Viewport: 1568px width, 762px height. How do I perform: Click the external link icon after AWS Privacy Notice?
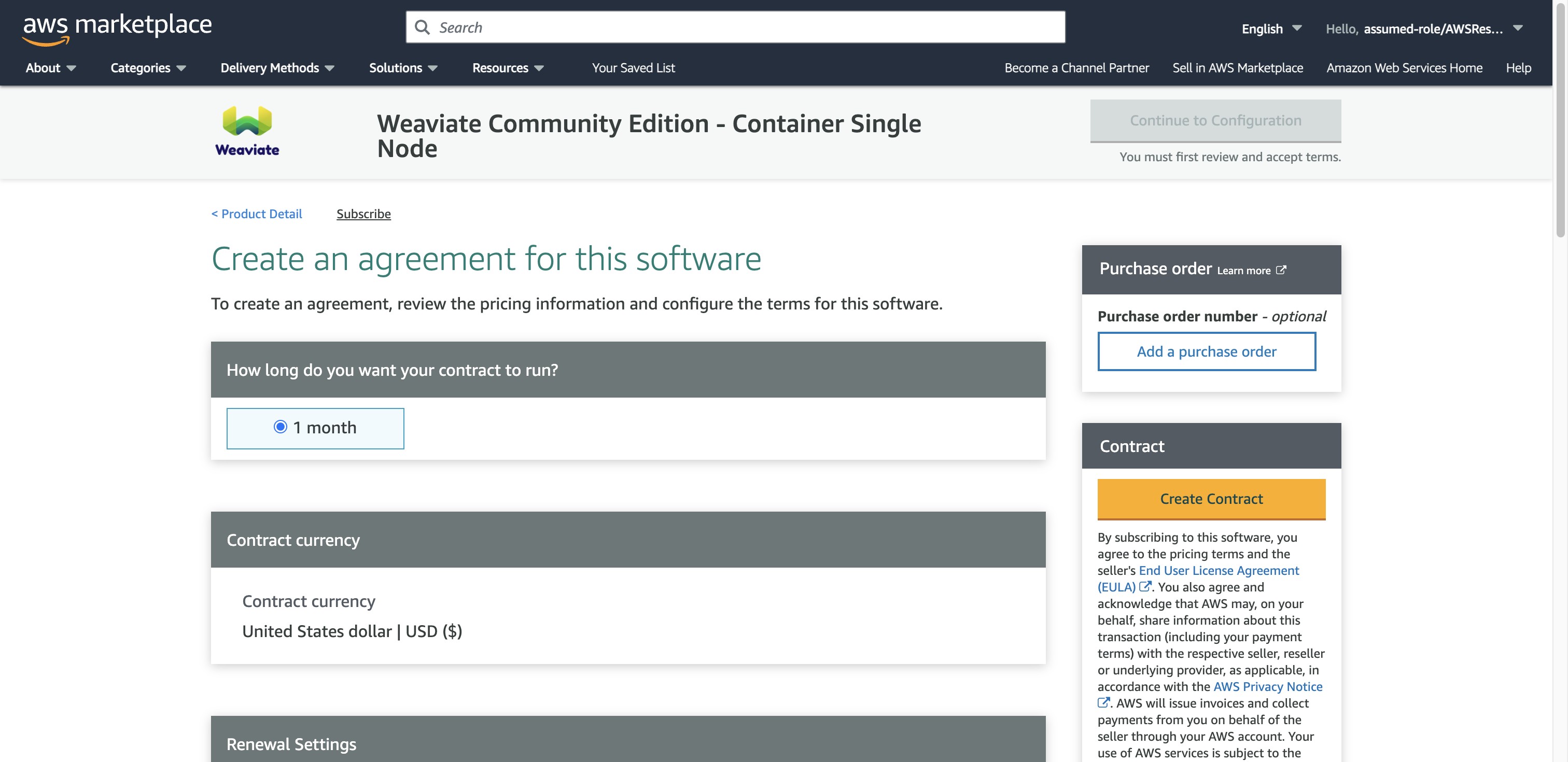pos(1103,702)
